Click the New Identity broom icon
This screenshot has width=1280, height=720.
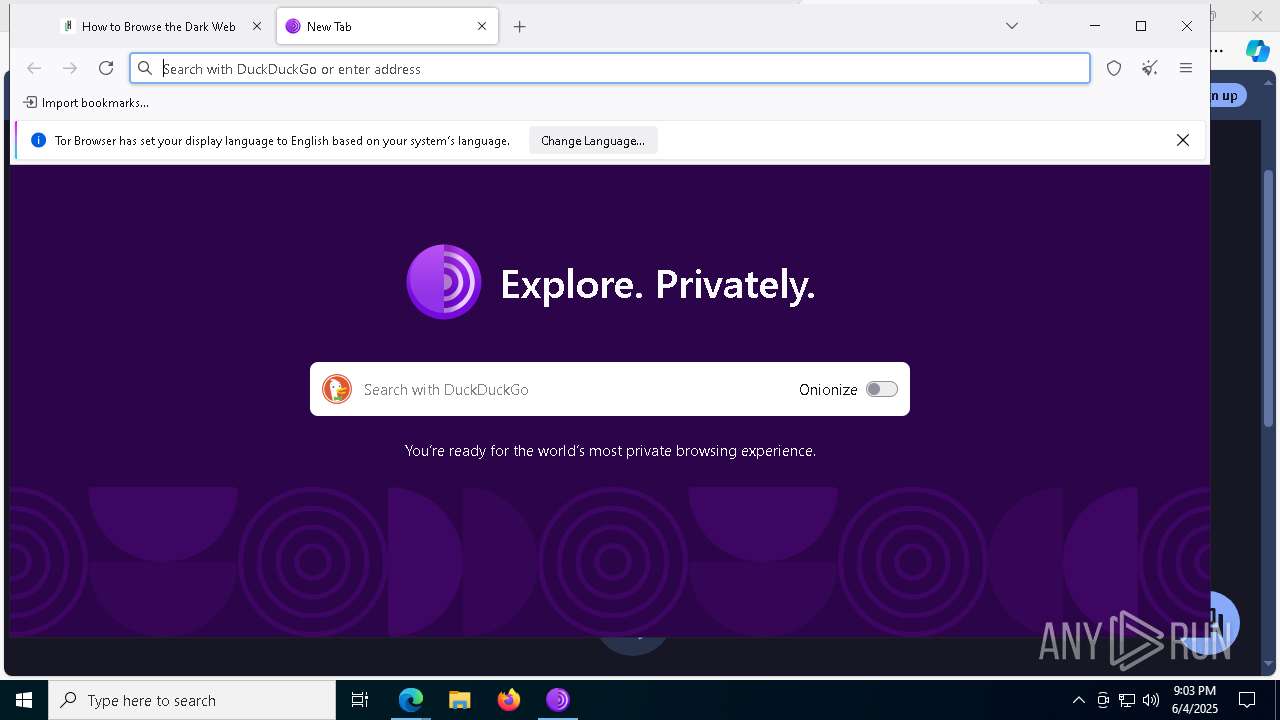point(1150,68)
